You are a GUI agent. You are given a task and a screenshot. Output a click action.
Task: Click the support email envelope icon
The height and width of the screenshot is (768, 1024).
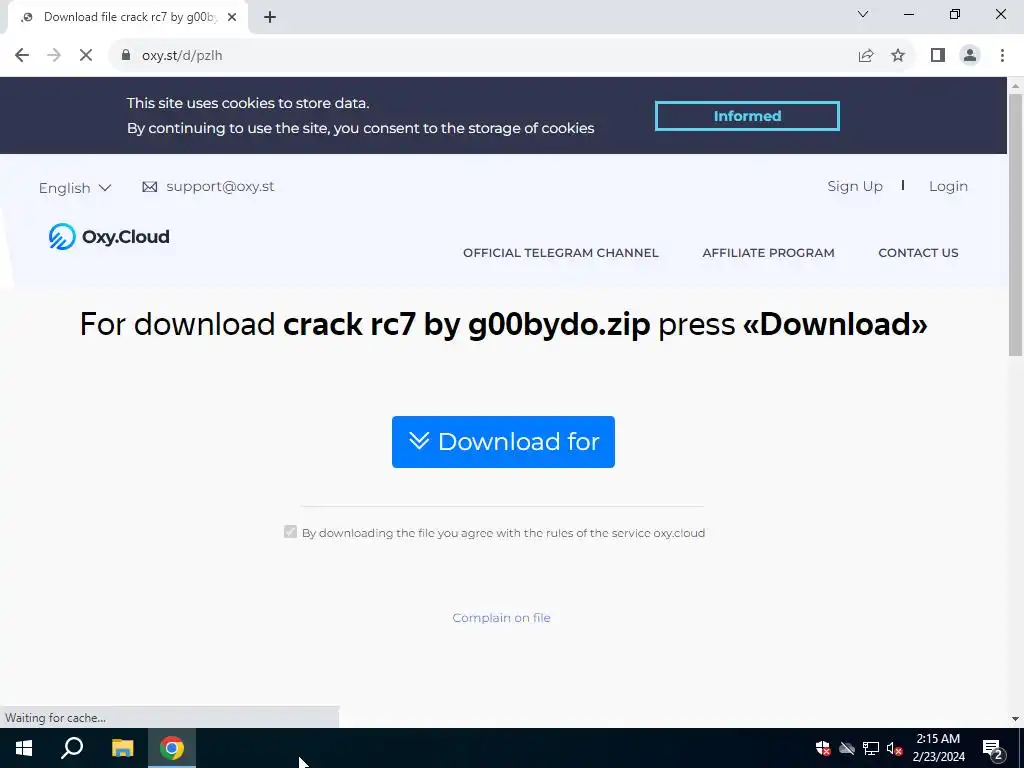150,187
